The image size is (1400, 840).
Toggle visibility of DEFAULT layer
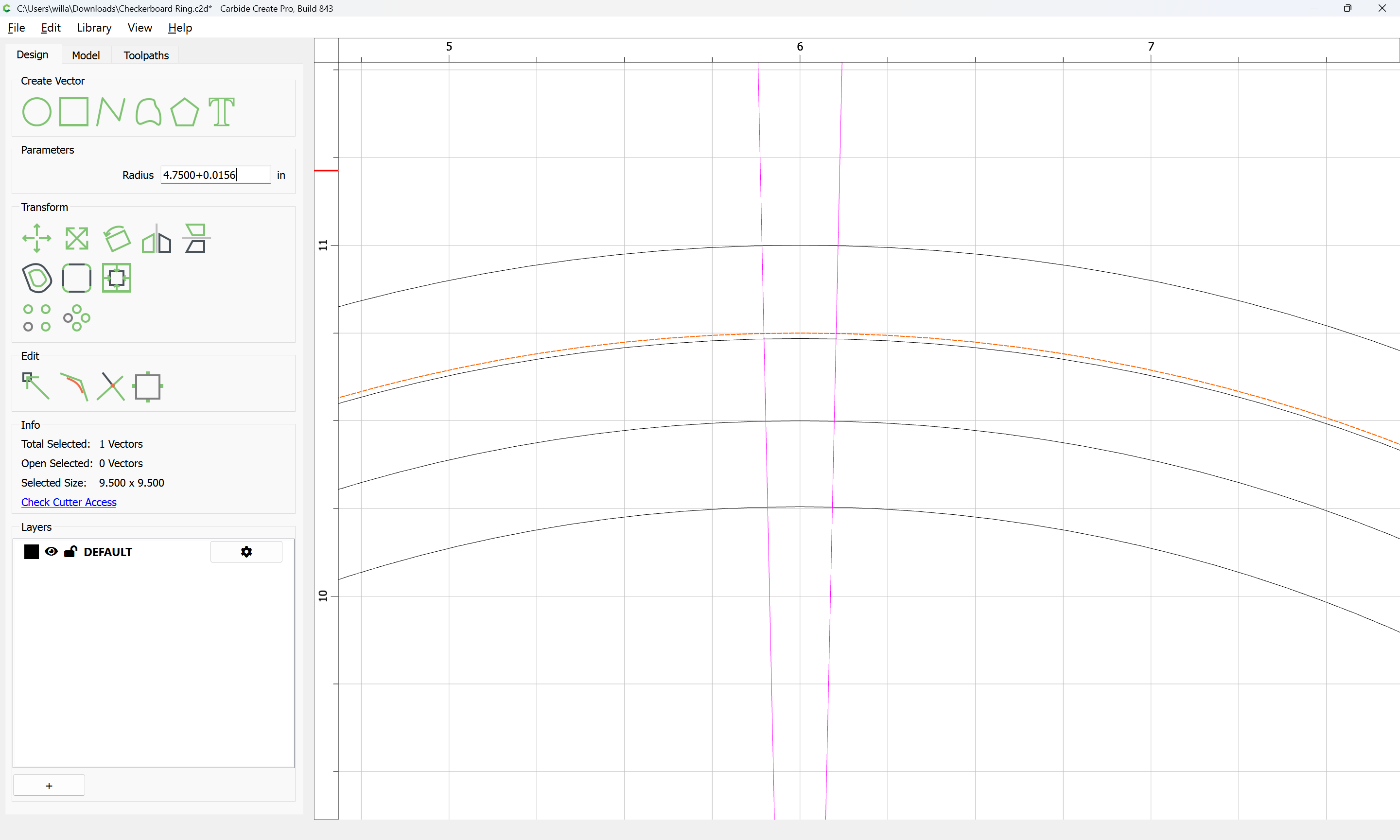point(52,551)
